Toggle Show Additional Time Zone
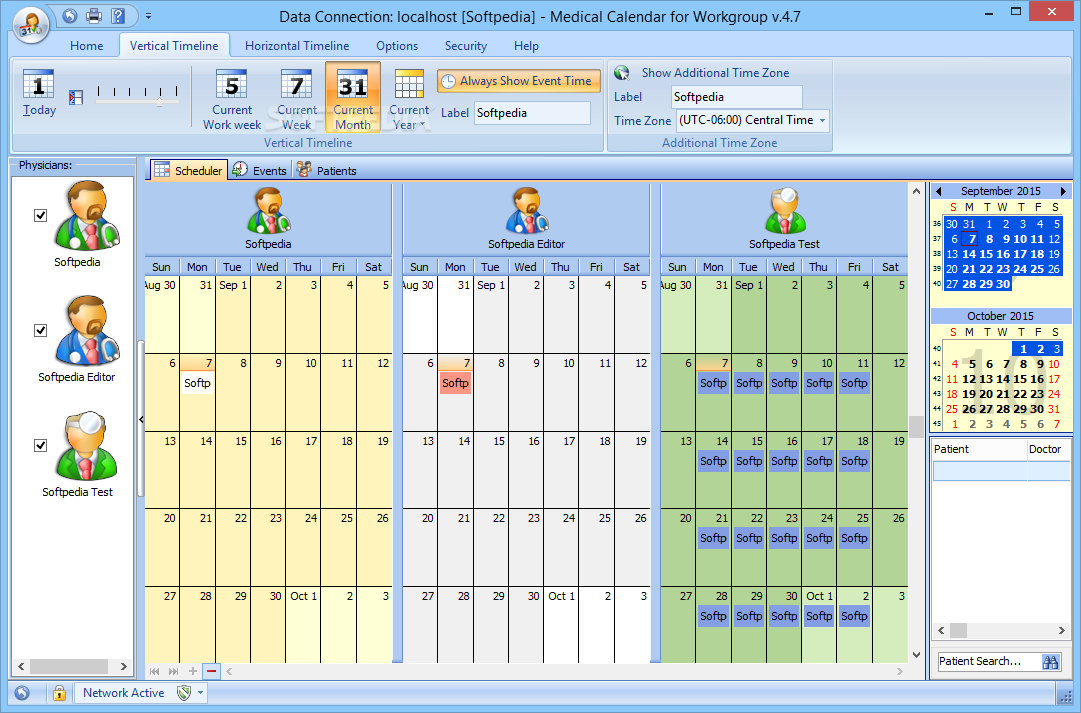 tap(715, 72)
